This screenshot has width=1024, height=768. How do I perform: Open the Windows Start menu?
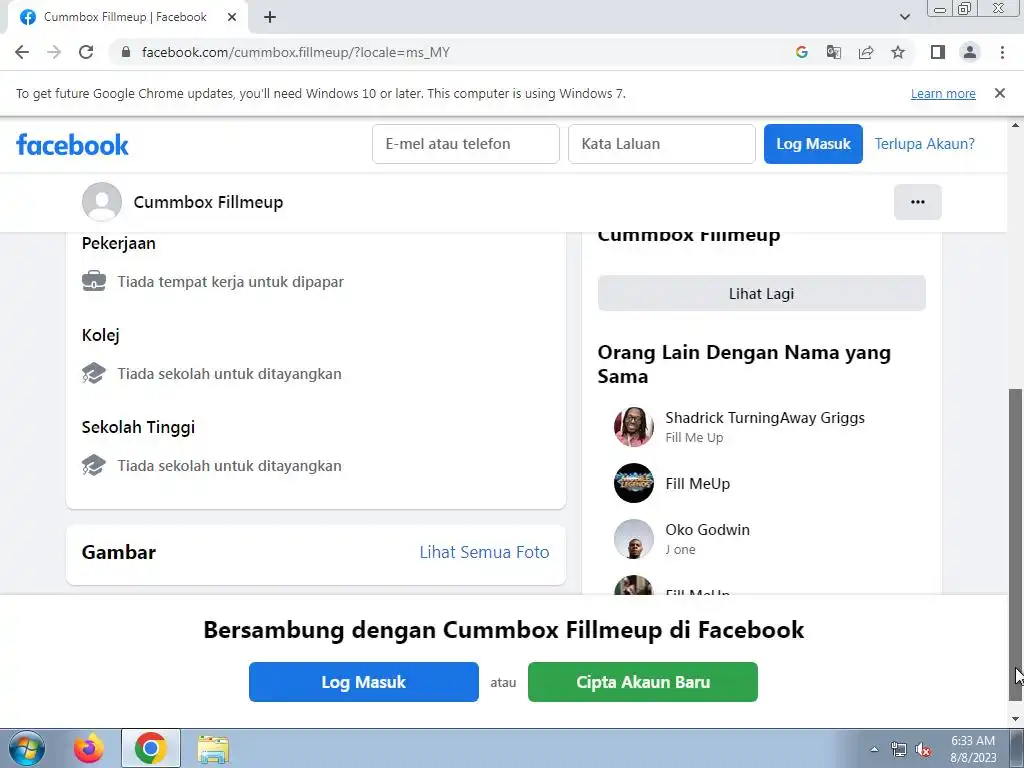(27, 748)
